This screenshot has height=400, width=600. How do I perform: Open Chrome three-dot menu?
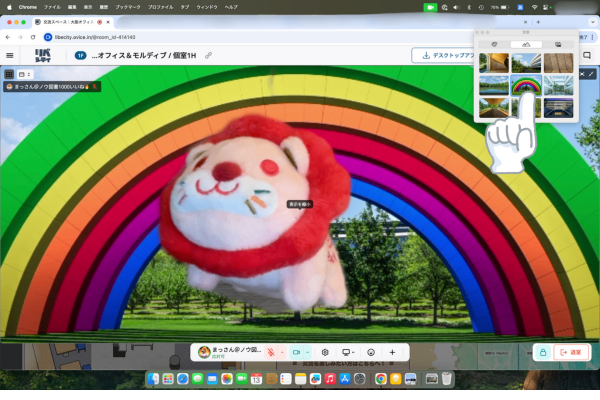coord(592,37)
